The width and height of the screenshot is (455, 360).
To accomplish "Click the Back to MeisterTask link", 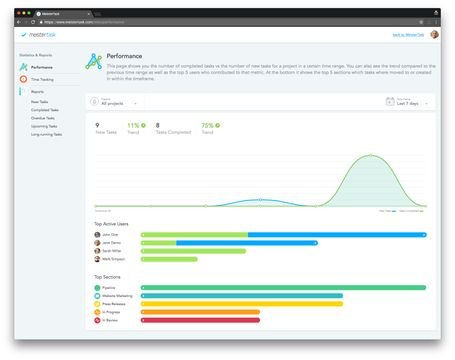I will (408, 35).
